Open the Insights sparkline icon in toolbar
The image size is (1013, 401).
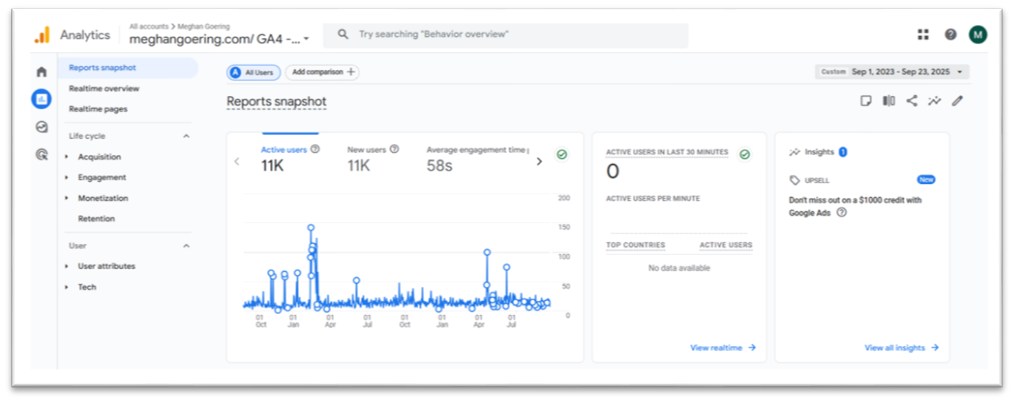tap(934, 101)
